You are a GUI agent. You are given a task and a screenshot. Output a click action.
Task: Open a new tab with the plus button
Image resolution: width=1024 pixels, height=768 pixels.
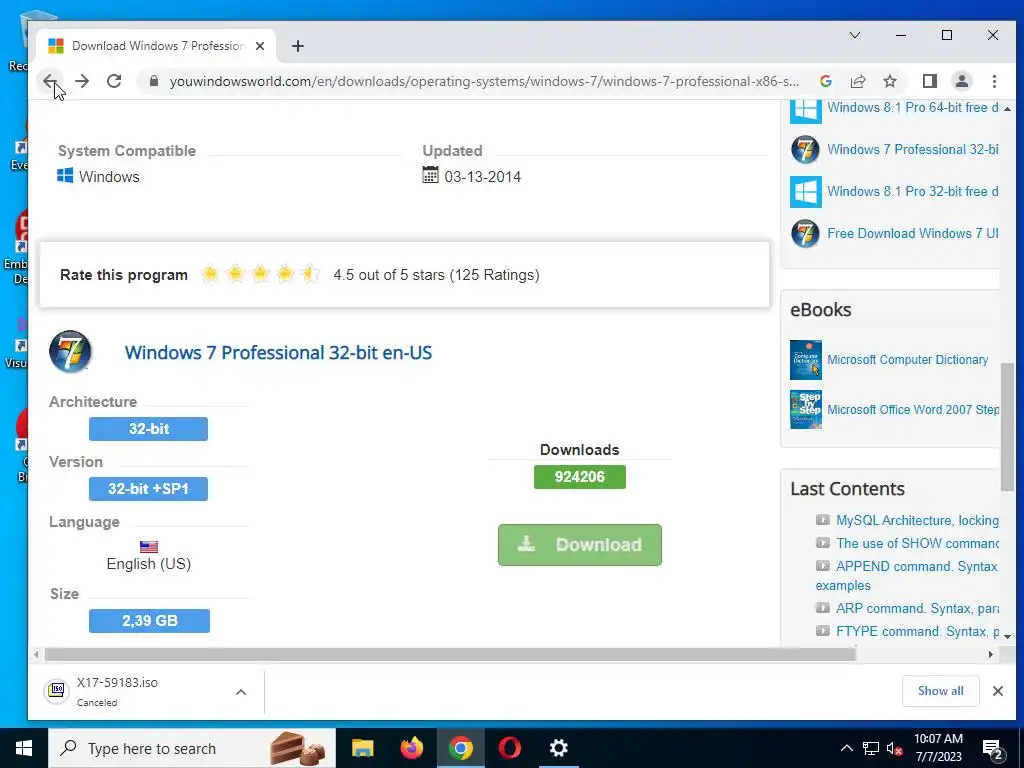(298, 46)
